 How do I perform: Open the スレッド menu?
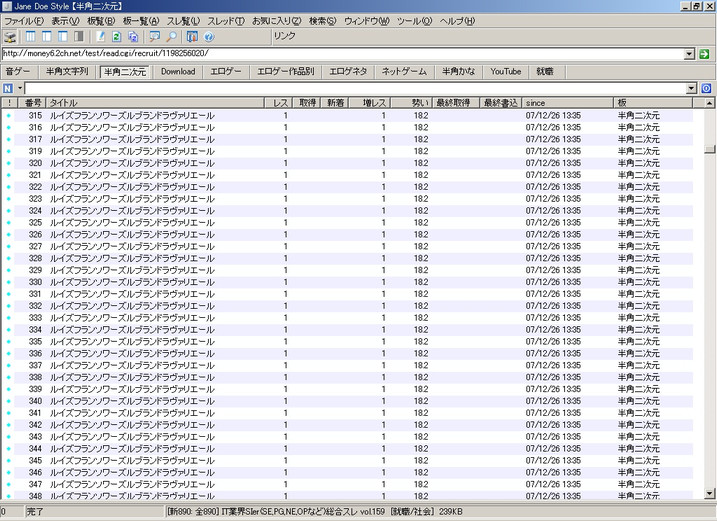(x=226, y=21)
